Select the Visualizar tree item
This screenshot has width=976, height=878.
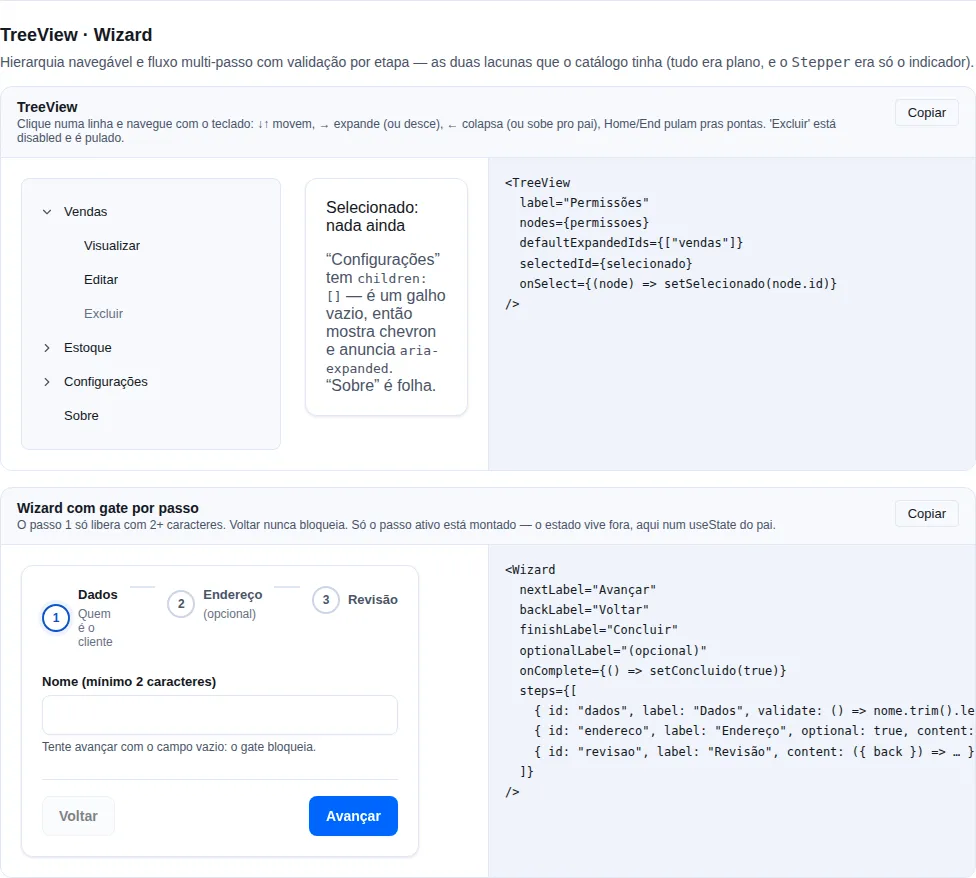pos(151,246)
